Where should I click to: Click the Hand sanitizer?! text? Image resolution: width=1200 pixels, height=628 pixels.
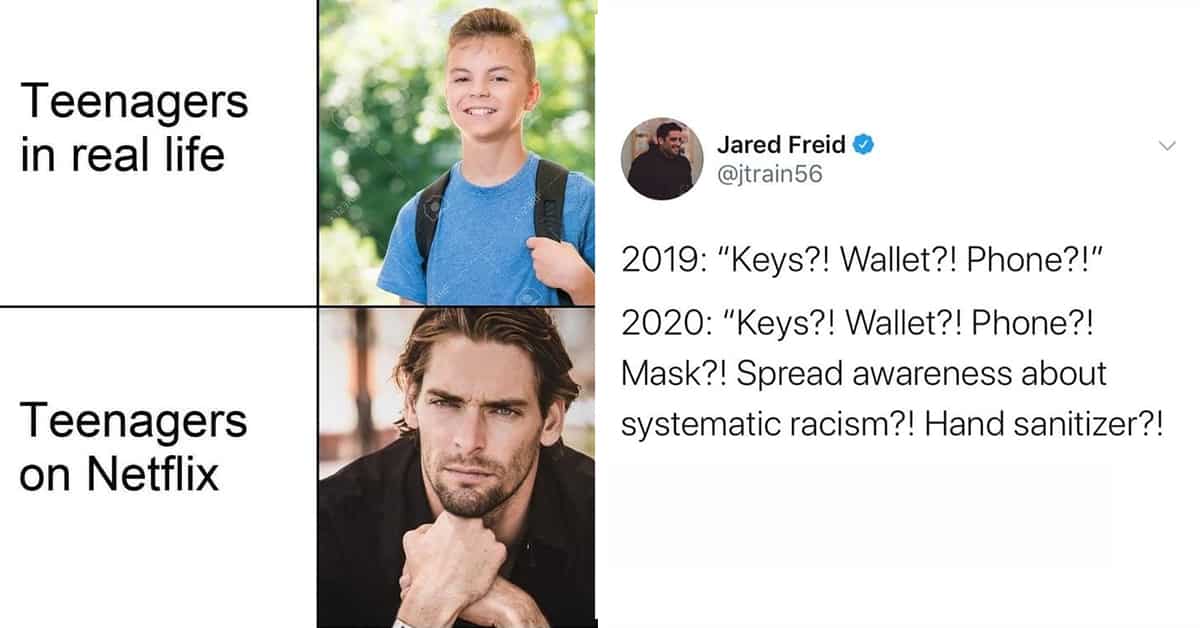[1044, 424]
